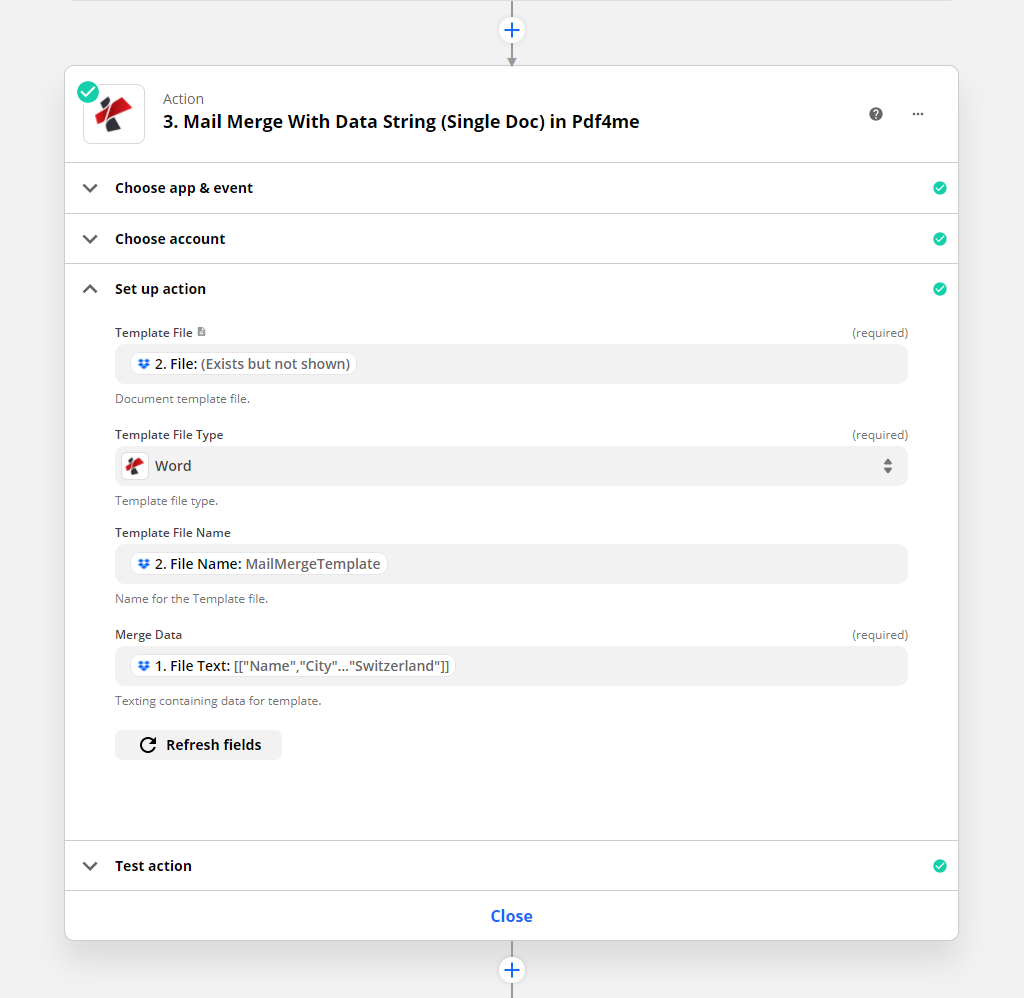Expand the Test action section
The height and width of the screenshot is (998, 1024).
point(90,866)
